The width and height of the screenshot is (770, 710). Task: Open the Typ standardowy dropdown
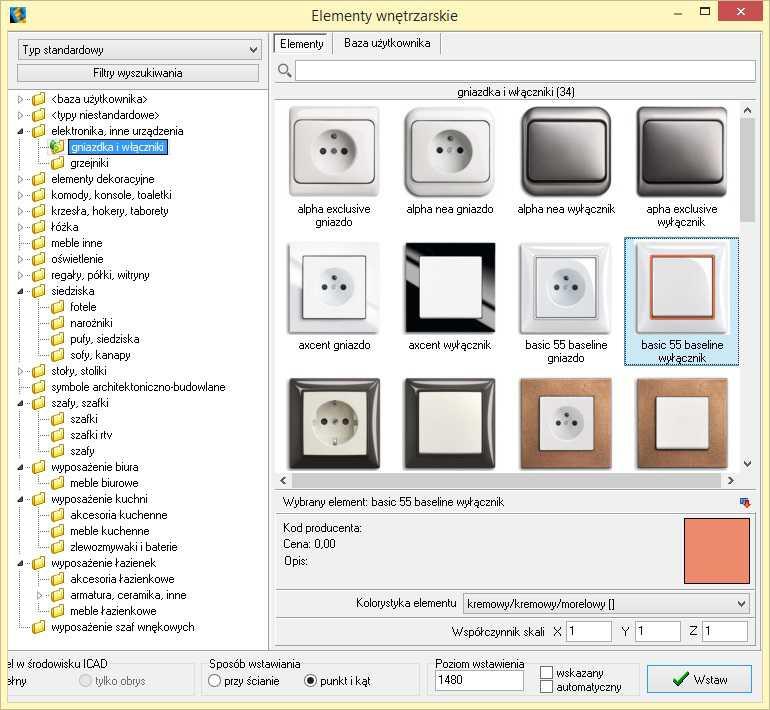coord(139,50)
